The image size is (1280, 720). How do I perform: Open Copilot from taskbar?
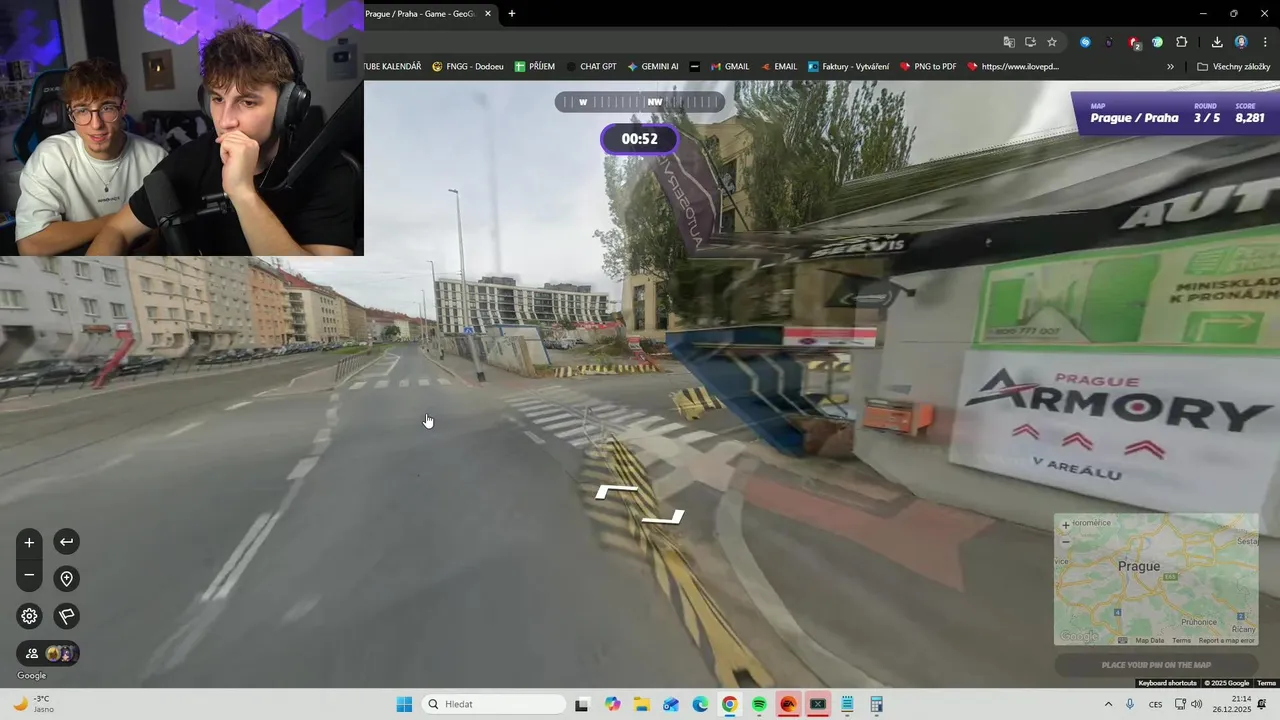pyautogui.click(x=612, y=704)
